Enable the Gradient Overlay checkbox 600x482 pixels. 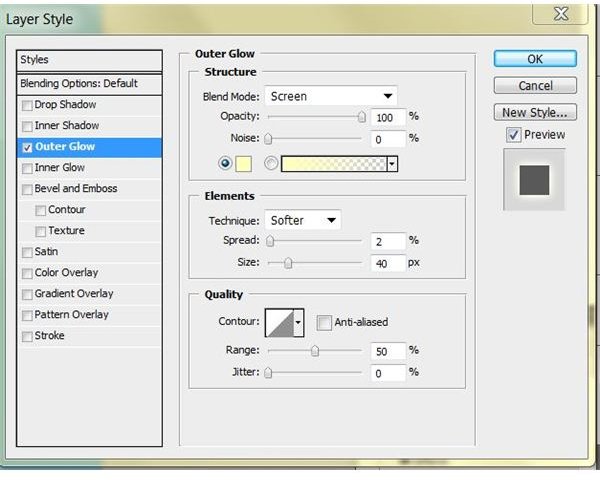pos(27,295)
